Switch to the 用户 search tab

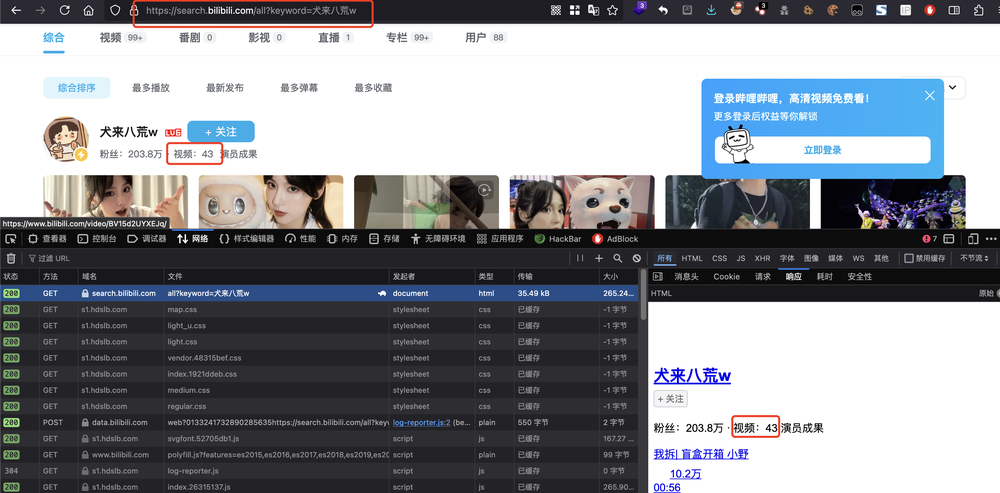click(485, 38)
